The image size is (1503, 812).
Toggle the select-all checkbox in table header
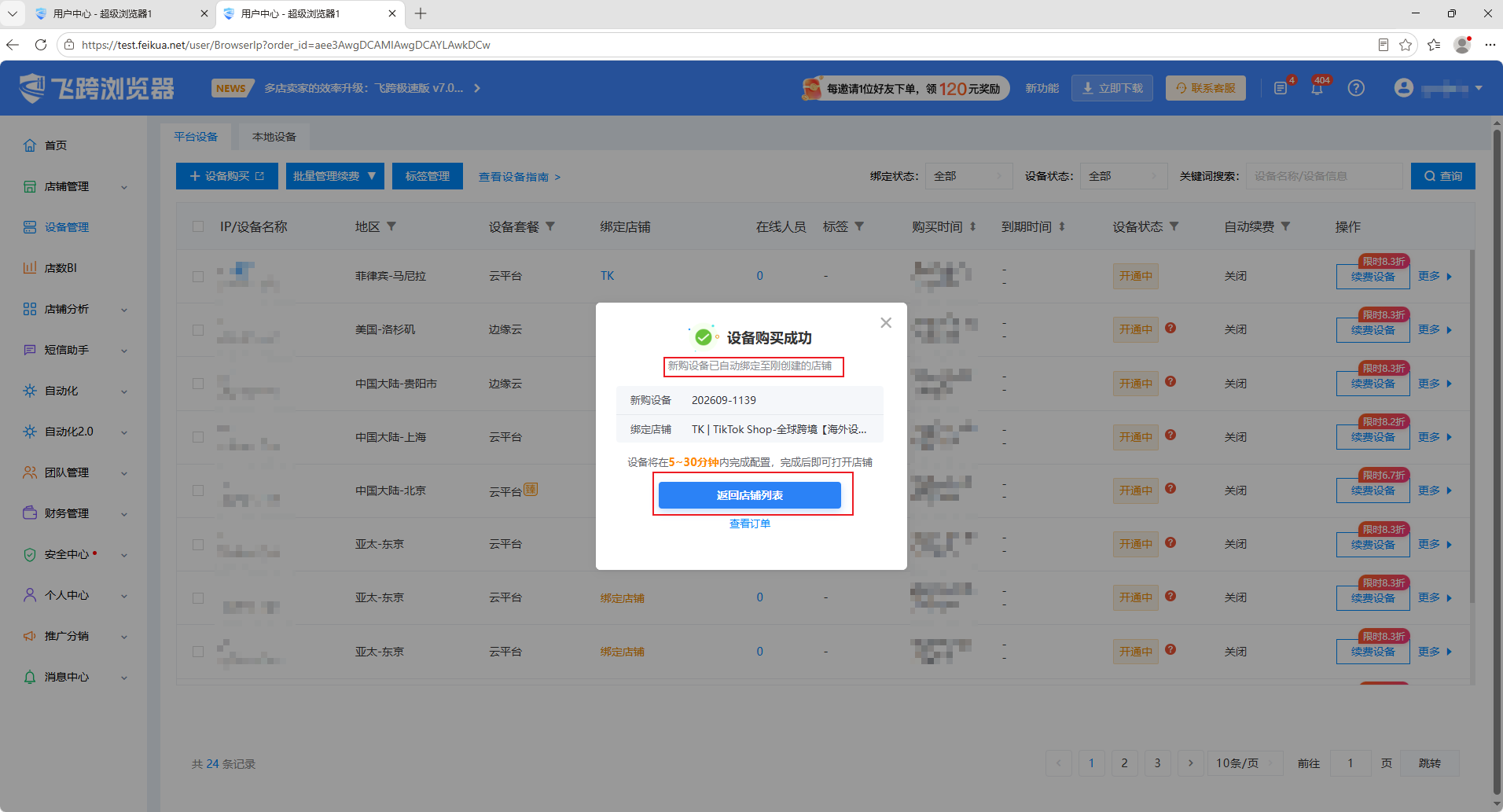click(x=198, y=226)
